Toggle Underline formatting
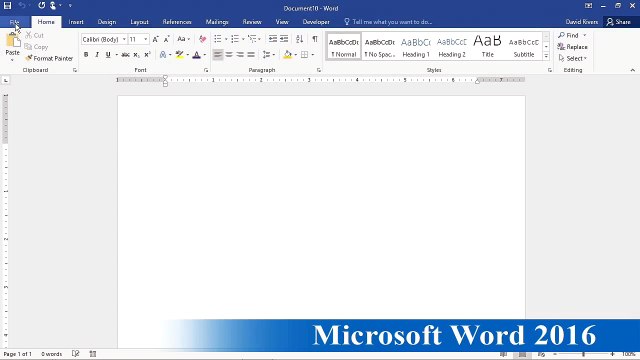Image resolution: width=640 pixels, height=360 pixels. [x=108, y=55]
